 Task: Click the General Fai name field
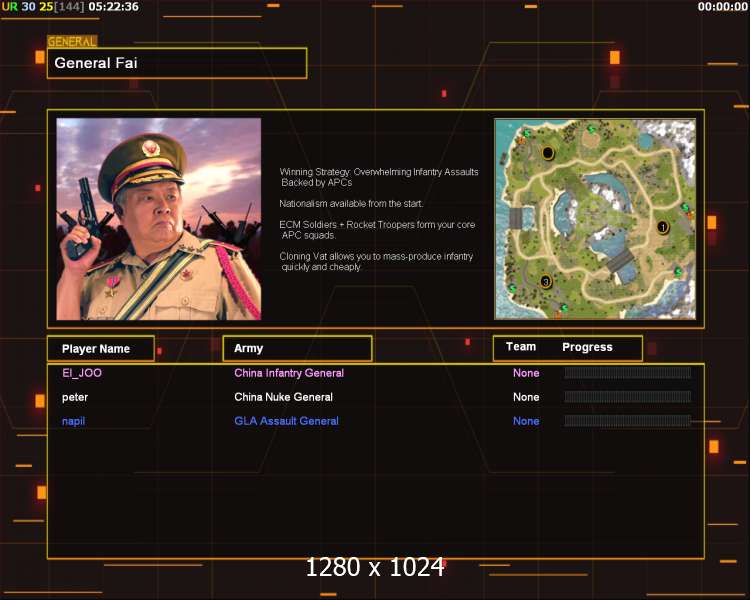coord(177,63)
